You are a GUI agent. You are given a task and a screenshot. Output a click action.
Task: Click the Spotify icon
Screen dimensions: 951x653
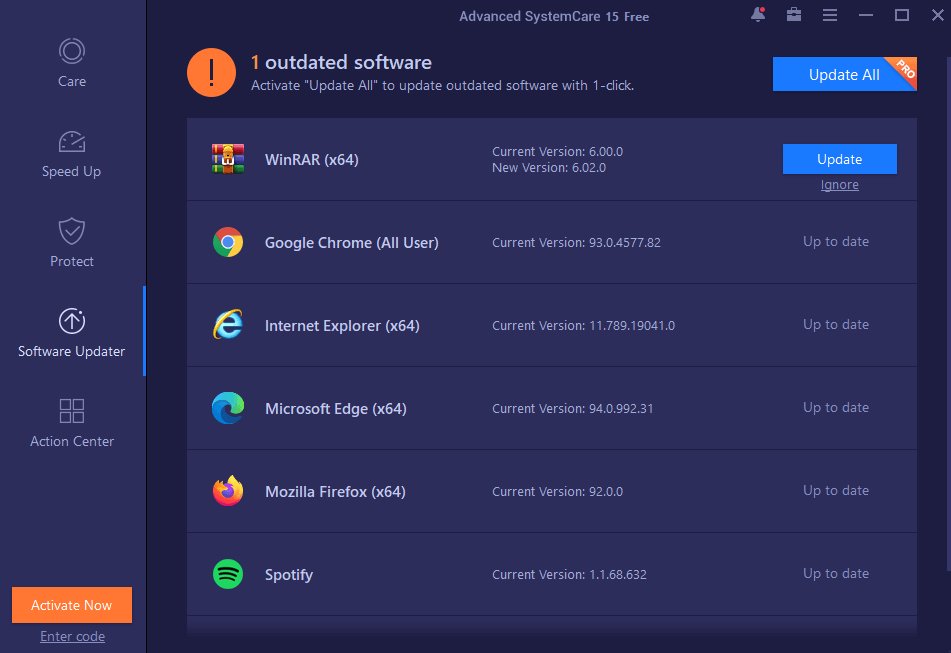[227, 574]
